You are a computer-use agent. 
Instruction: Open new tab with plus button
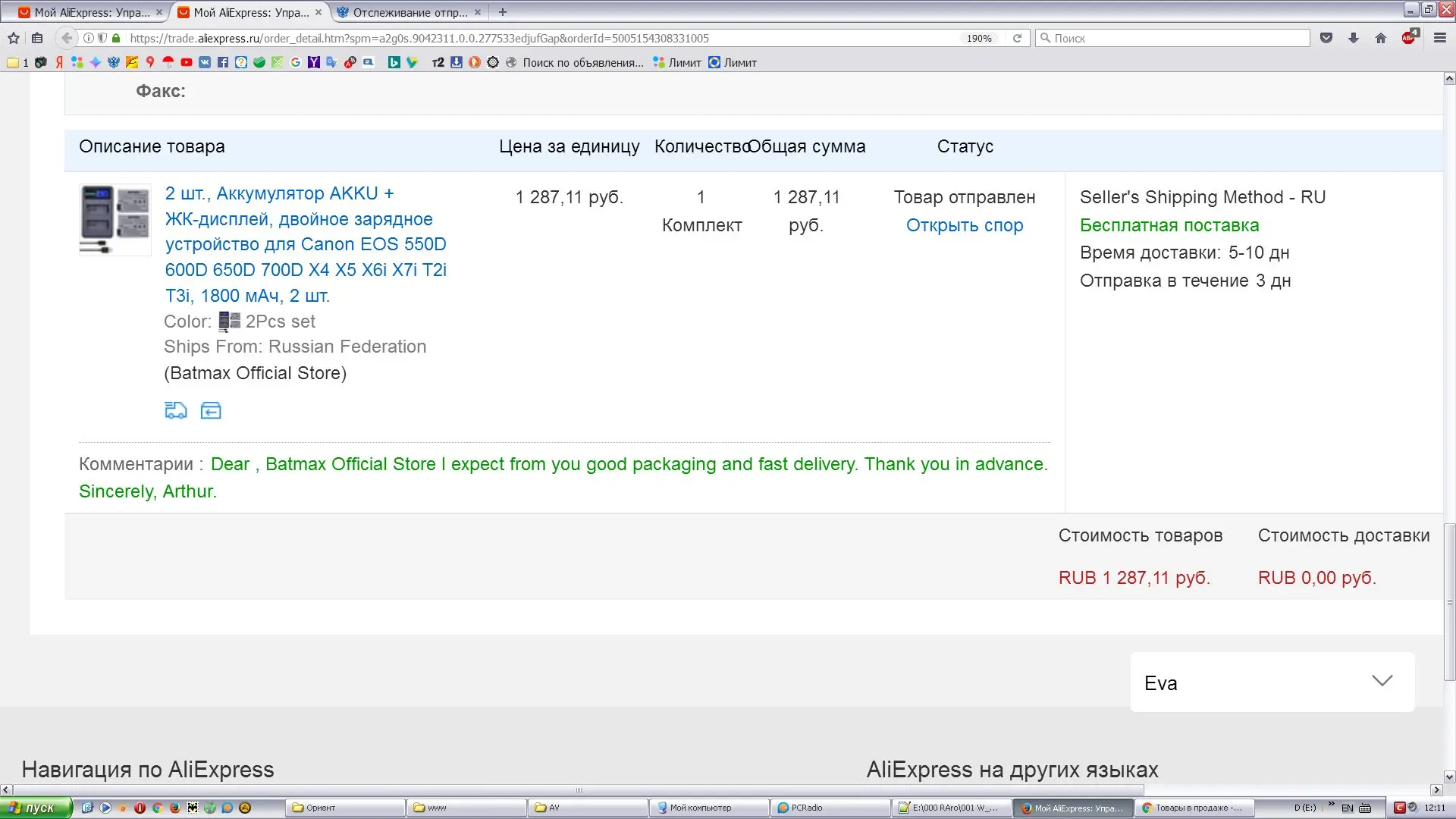tap(503, 12)
